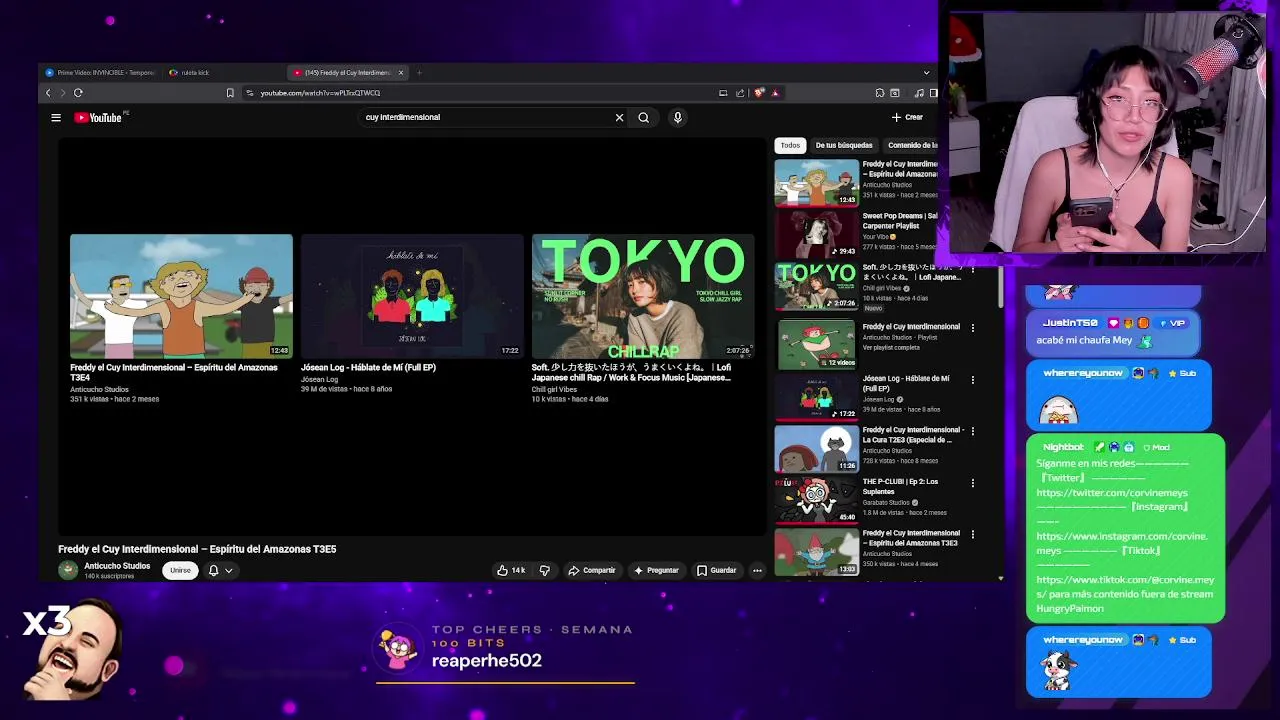Play the Espíritu del Amazonas T3E4 end-screen thumbnail
Image resolution: width=1280 pixels, height=720 pixels.
pyautogui.click(x=181, y=296)
